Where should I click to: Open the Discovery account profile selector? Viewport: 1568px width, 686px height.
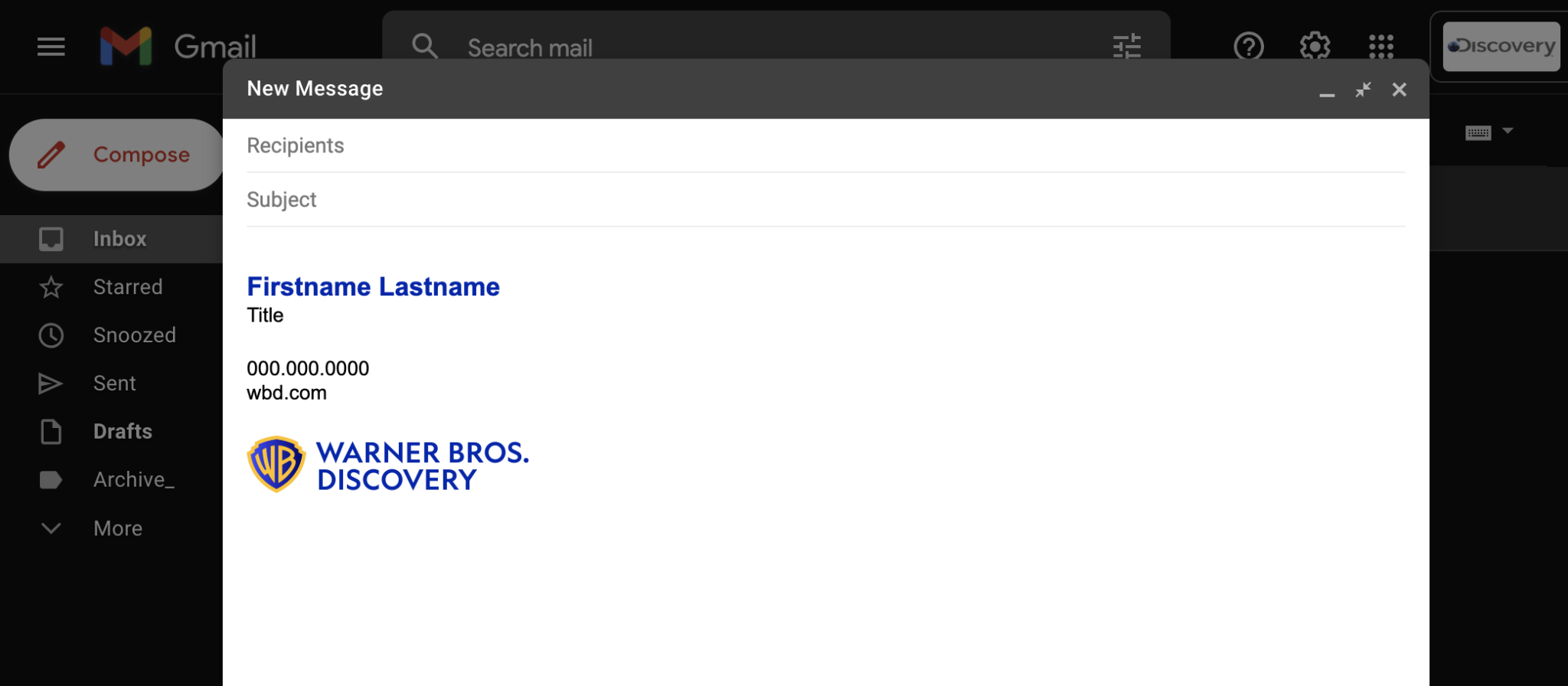1500,46
